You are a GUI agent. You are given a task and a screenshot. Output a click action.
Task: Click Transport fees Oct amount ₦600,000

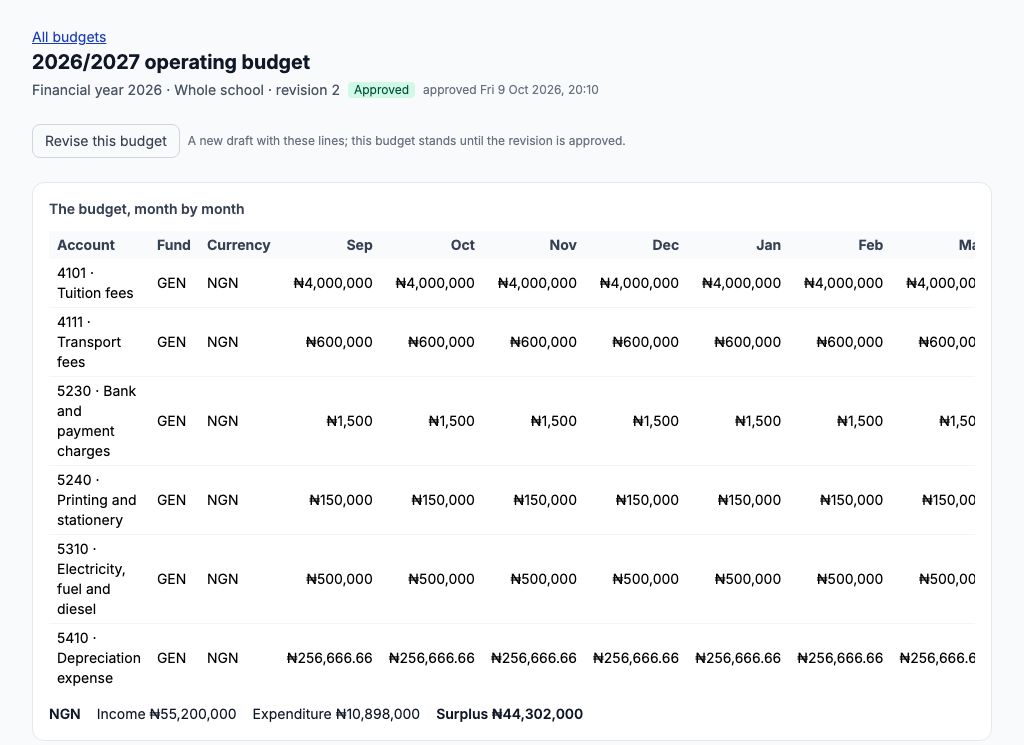441,342
